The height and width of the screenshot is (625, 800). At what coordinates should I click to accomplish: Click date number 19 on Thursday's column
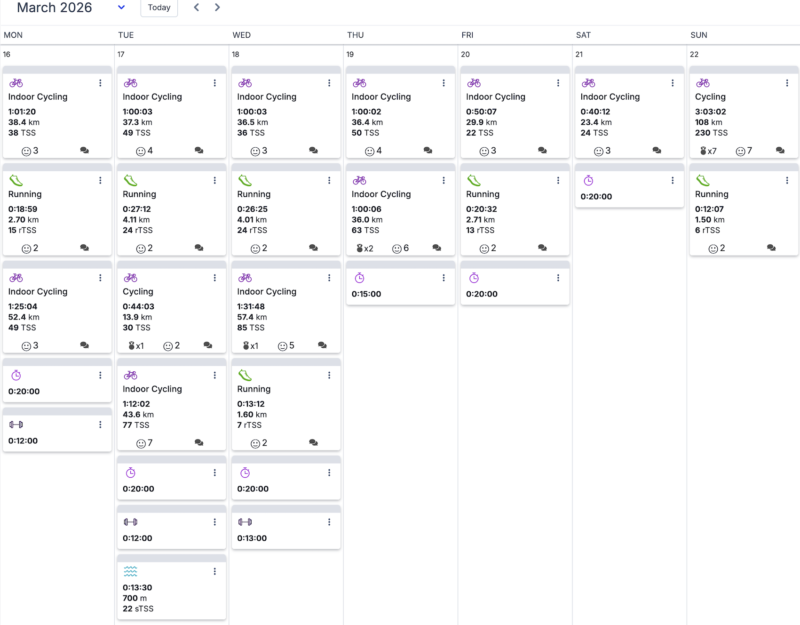click(350, 54)
